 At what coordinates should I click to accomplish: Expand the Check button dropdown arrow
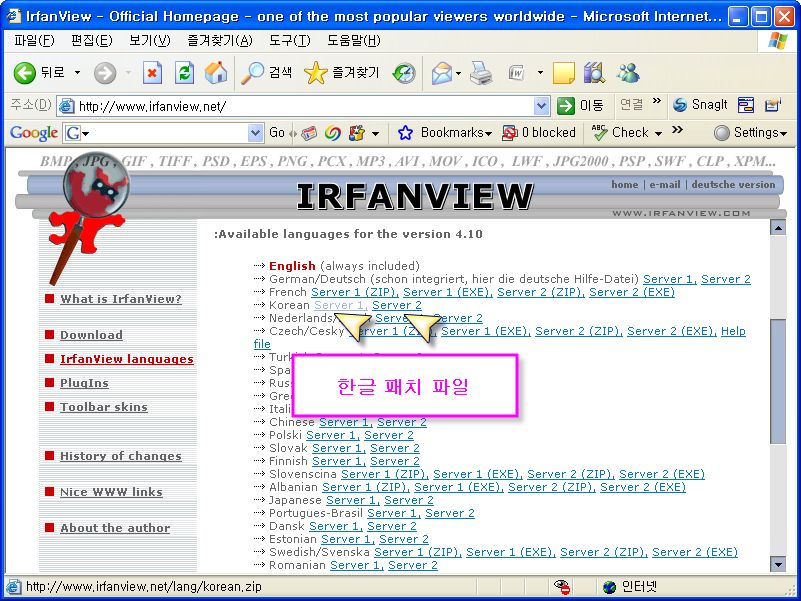point(658,134)
